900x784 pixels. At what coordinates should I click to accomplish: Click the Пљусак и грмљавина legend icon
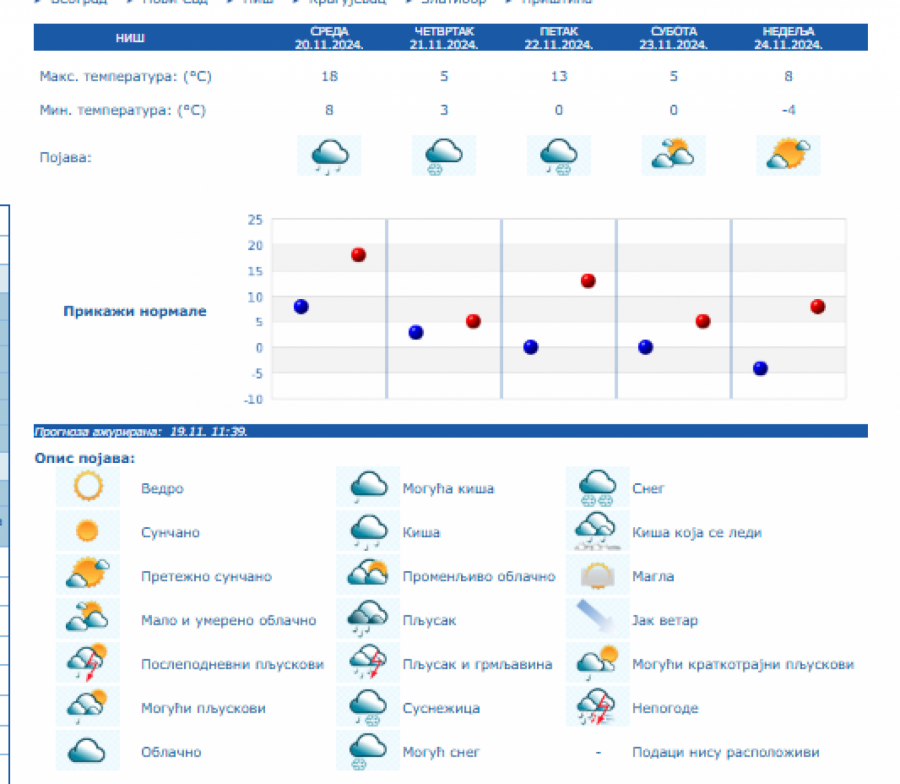coord(367,663)
